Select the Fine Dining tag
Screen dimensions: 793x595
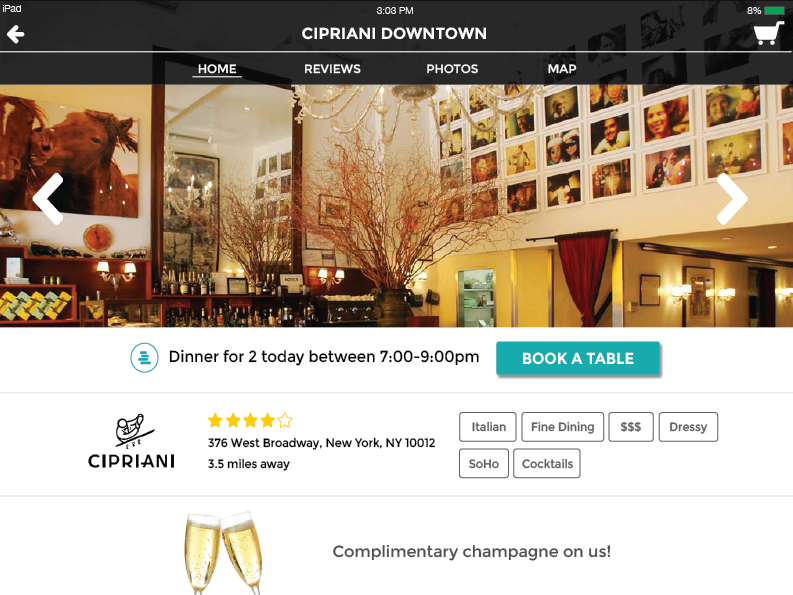tap(562, 427)
